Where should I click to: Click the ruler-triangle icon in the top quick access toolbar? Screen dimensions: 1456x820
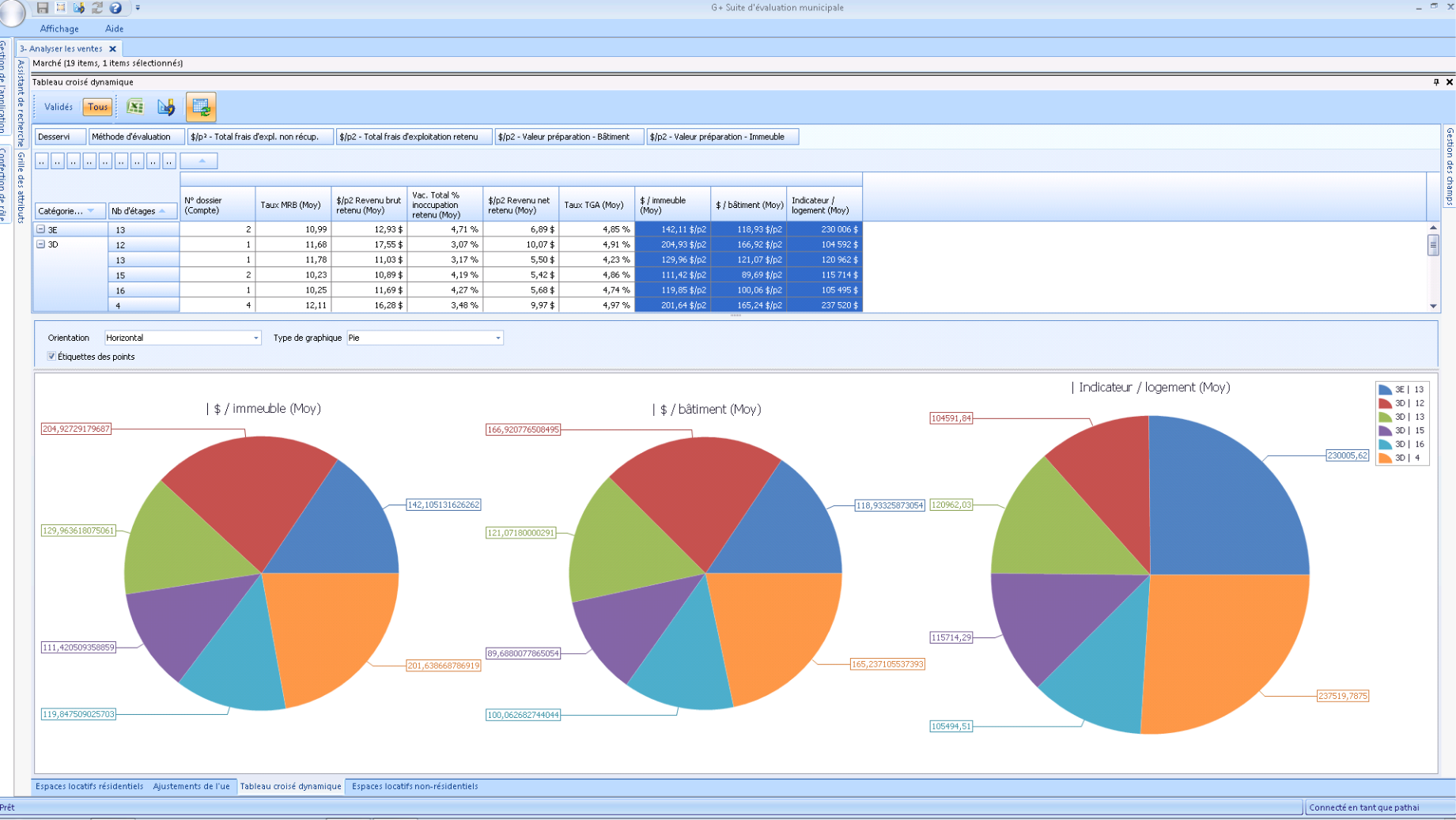(x=79, y=8)
